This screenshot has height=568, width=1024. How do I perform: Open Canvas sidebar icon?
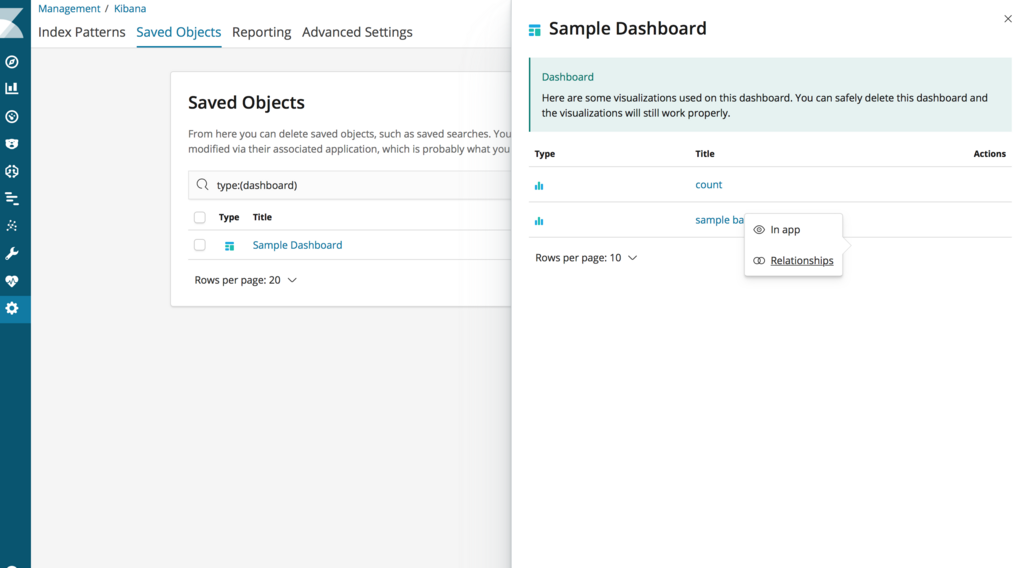pyautogui.click(x=12, y=172)
